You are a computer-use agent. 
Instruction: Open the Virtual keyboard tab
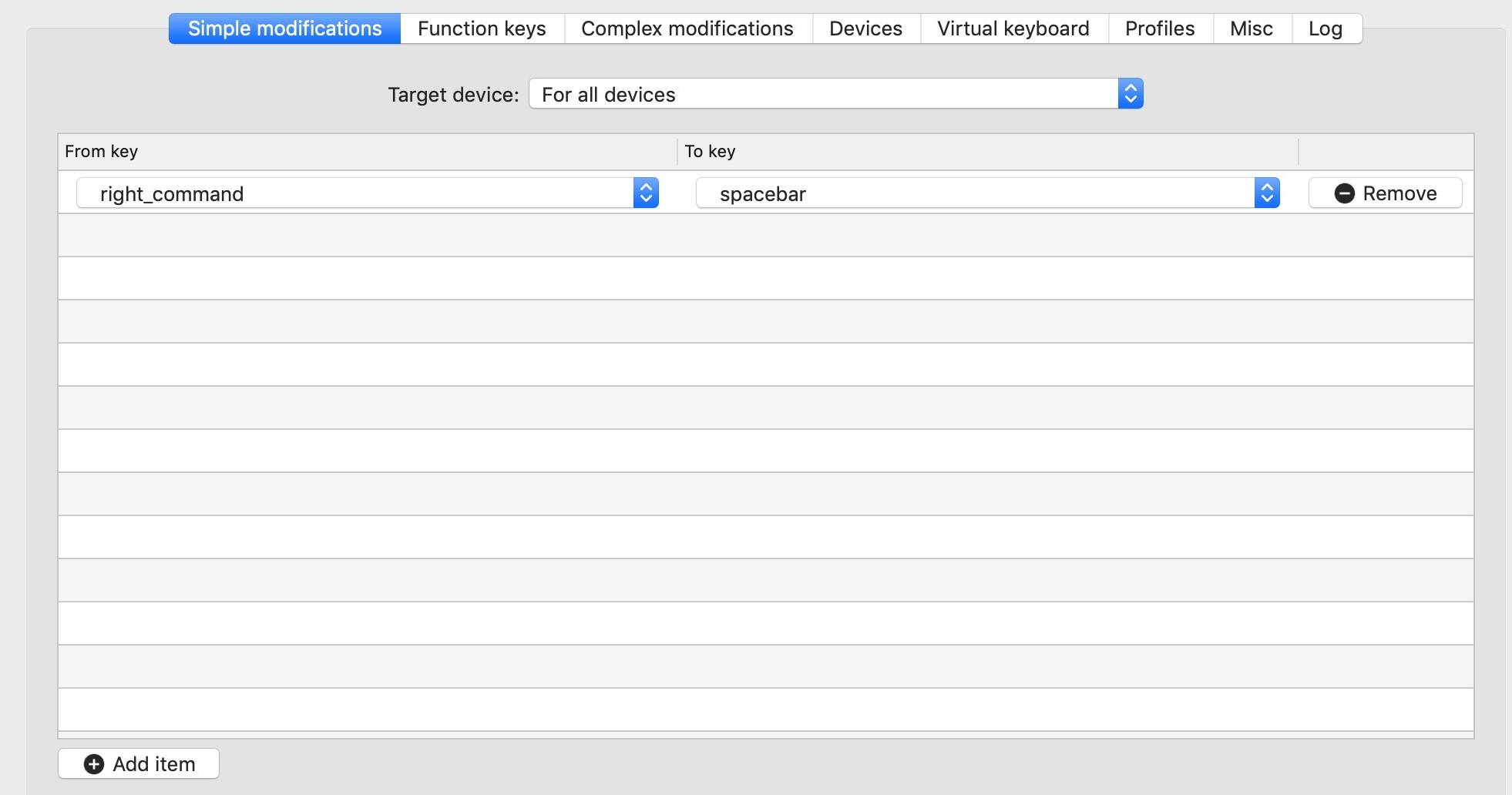pyautogui.click(x=1012, y=28)
